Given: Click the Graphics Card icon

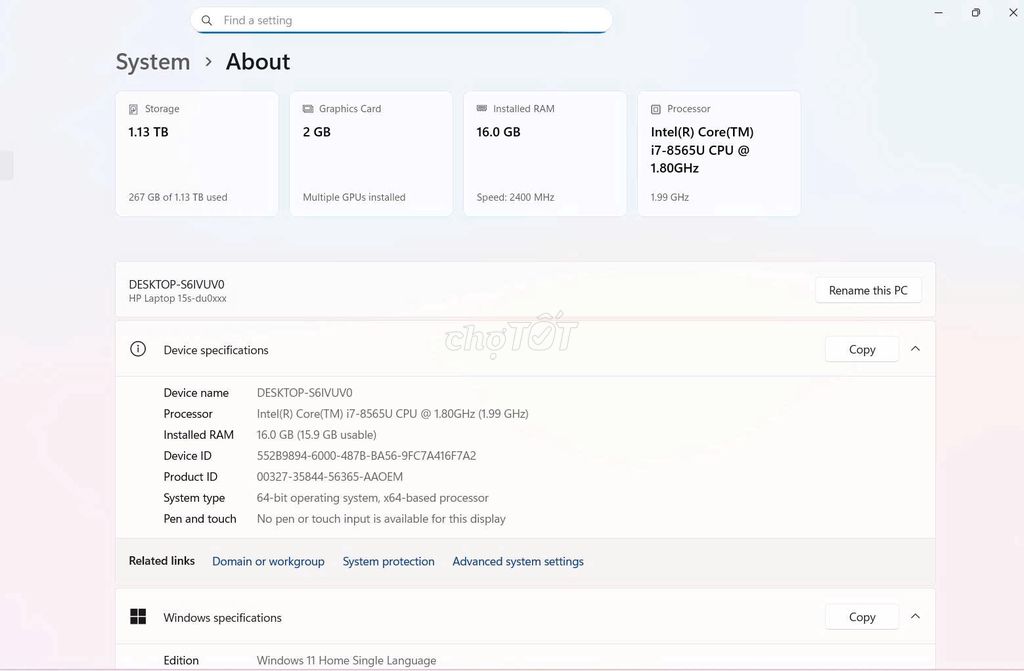Looking at the screenshot, I should (308, 108).
